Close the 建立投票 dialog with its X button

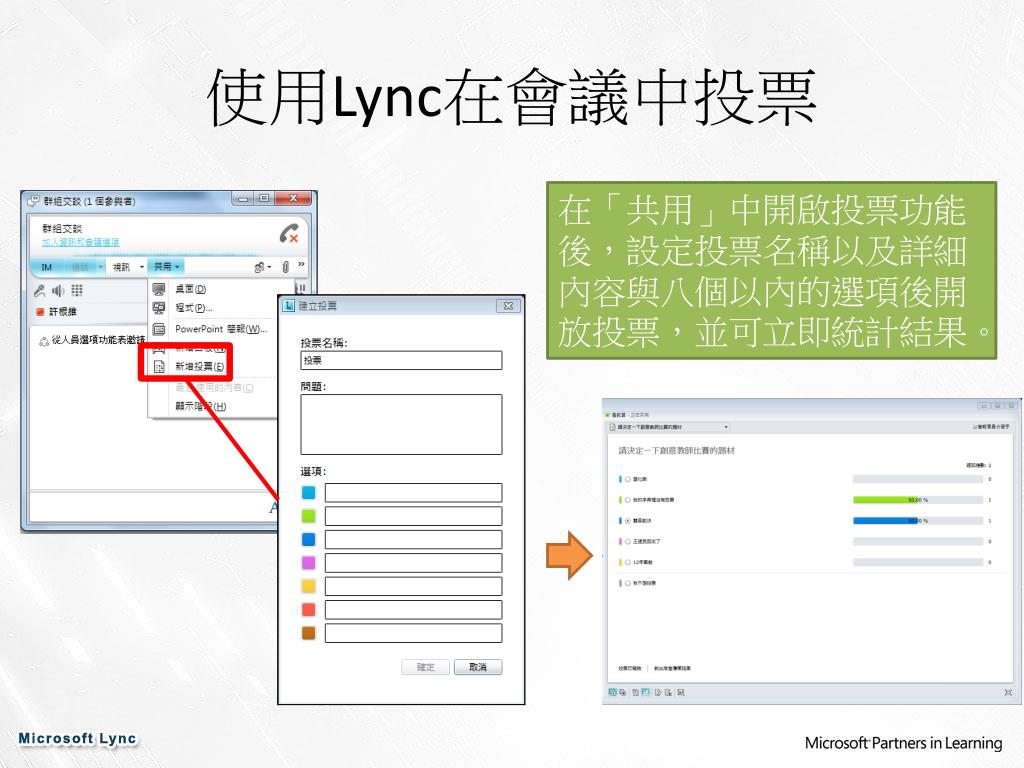tap(508, 306)
